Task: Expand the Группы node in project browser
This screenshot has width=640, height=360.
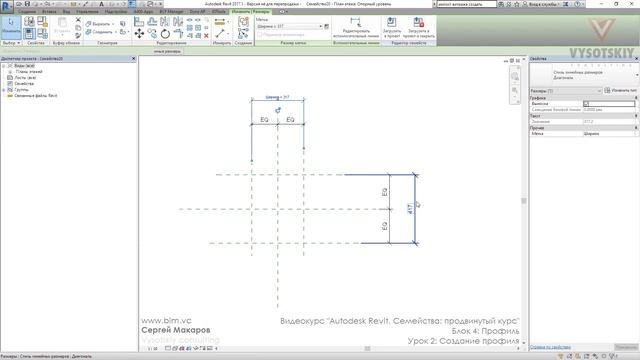Action: (x=4, y=89)
